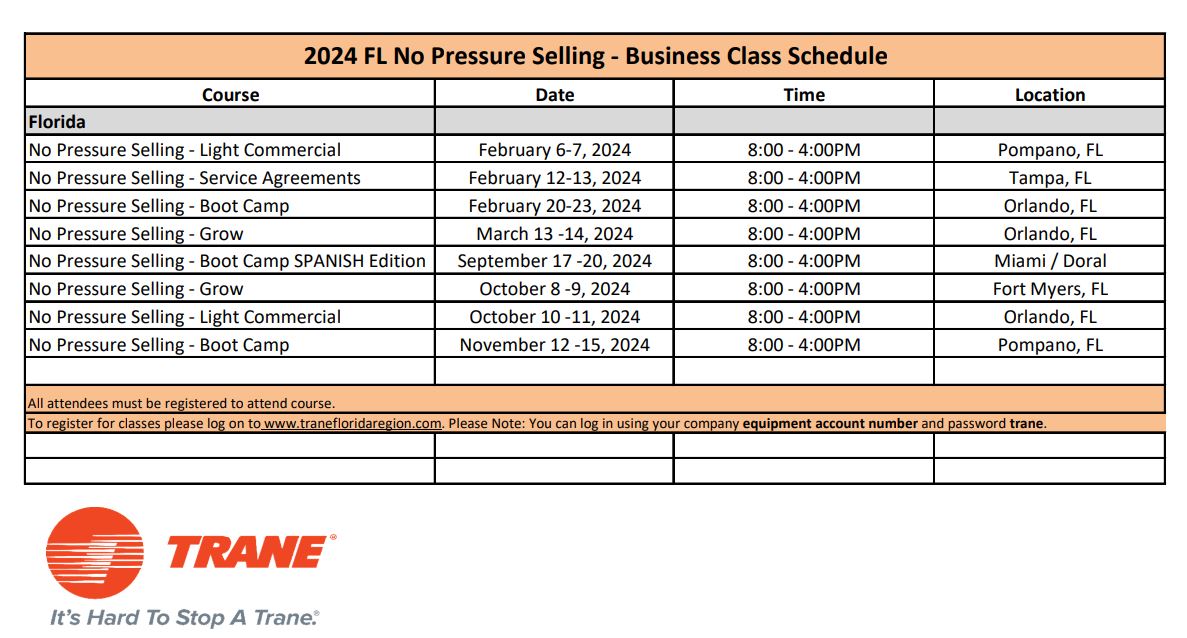The image size is (1187, 638).
Task: Open the www.tranefloridaregion.com link
Action: click(352, 423)
